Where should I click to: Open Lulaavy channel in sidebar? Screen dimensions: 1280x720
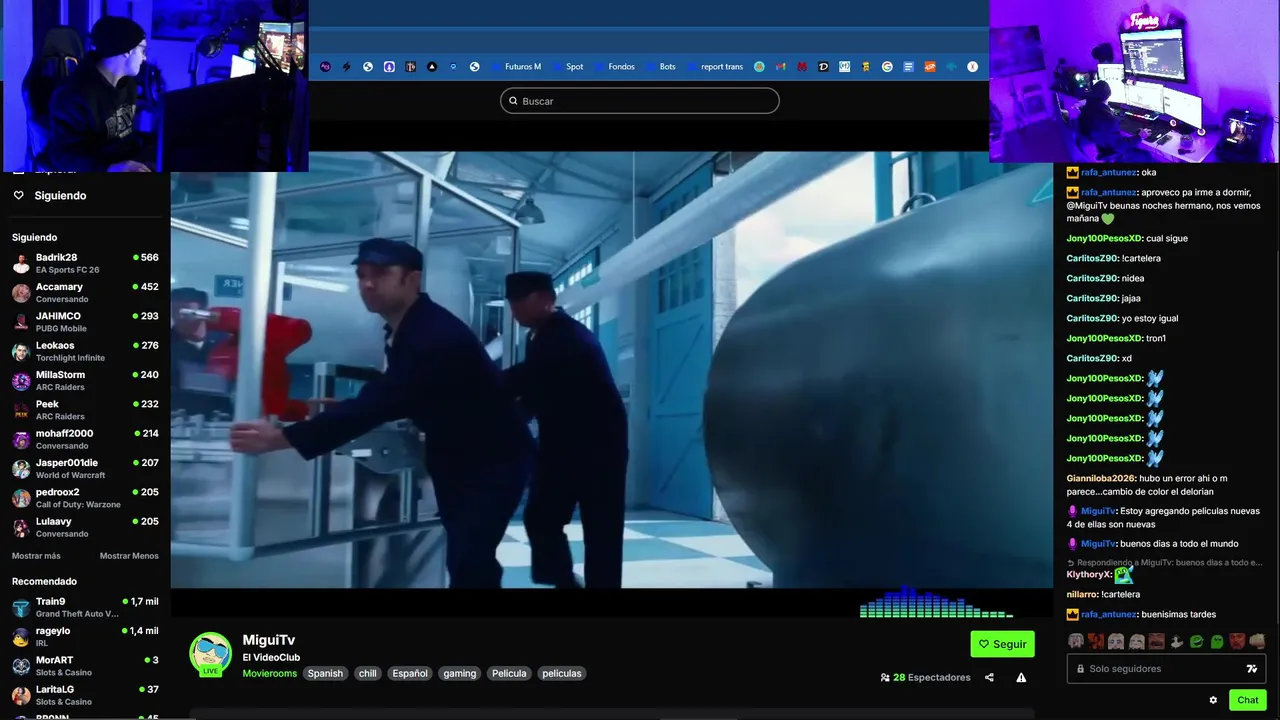point(85,527)
